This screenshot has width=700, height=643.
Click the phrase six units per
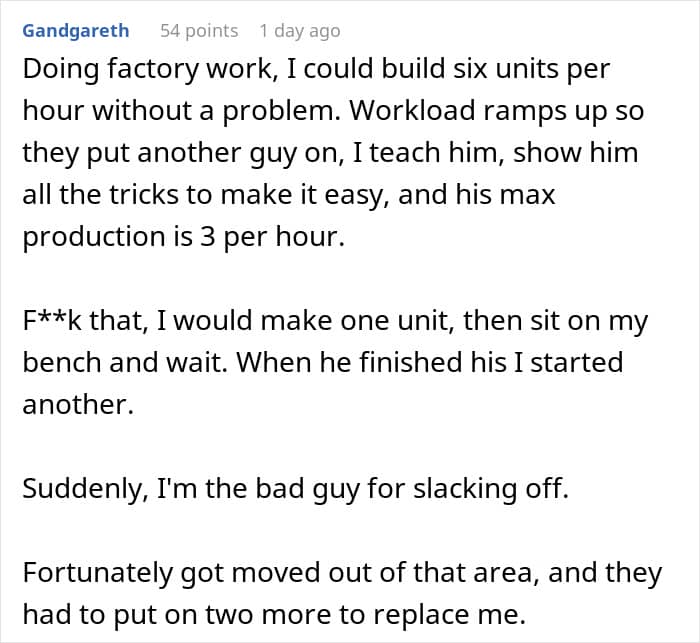point(532,69)
